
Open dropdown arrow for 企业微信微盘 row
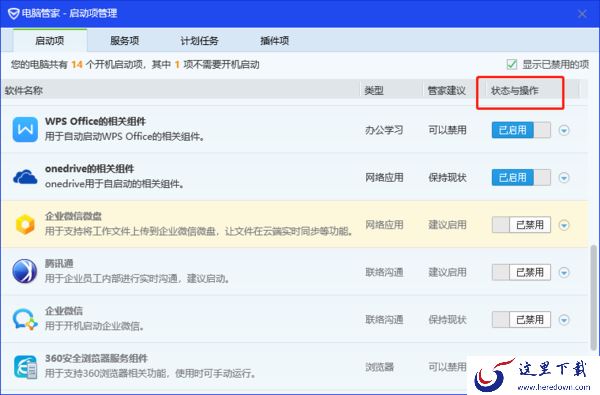coord(564,225)
